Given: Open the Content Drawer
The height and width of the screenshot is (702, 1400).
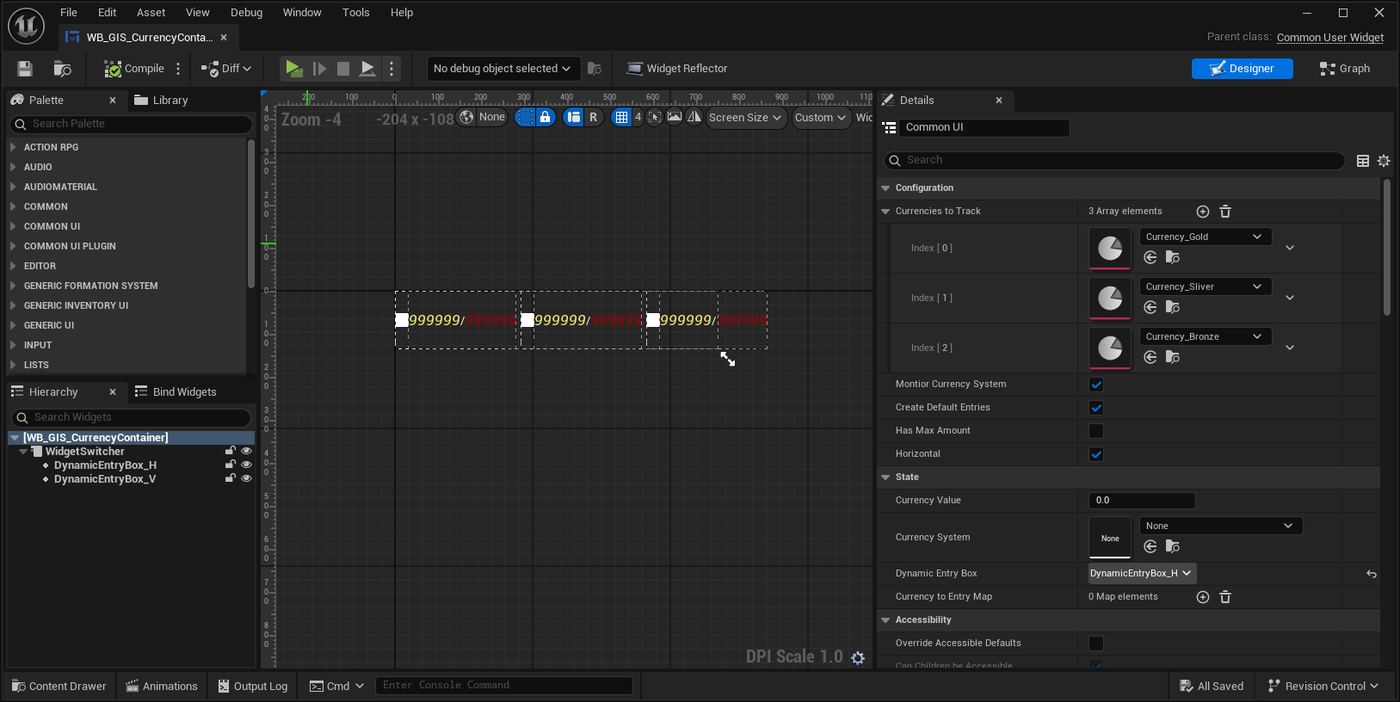Looking at the screenshot, I should (59, 686).
